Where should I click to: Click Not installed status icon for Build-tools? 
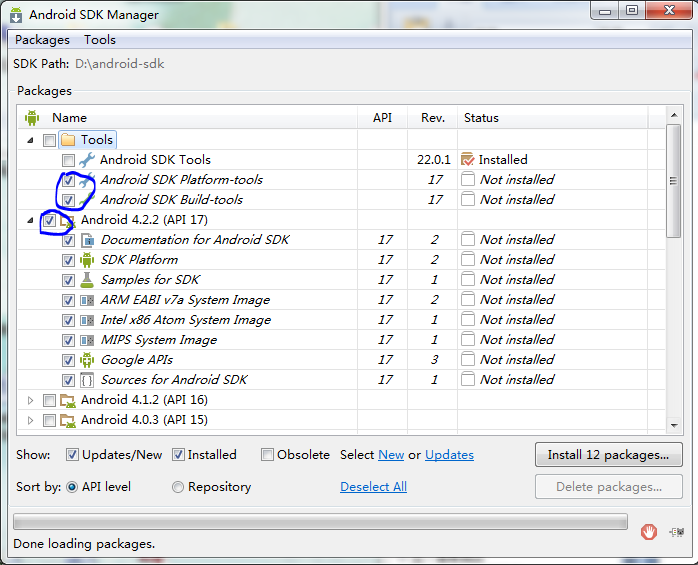pyautogui.click(x=468, y=199)
